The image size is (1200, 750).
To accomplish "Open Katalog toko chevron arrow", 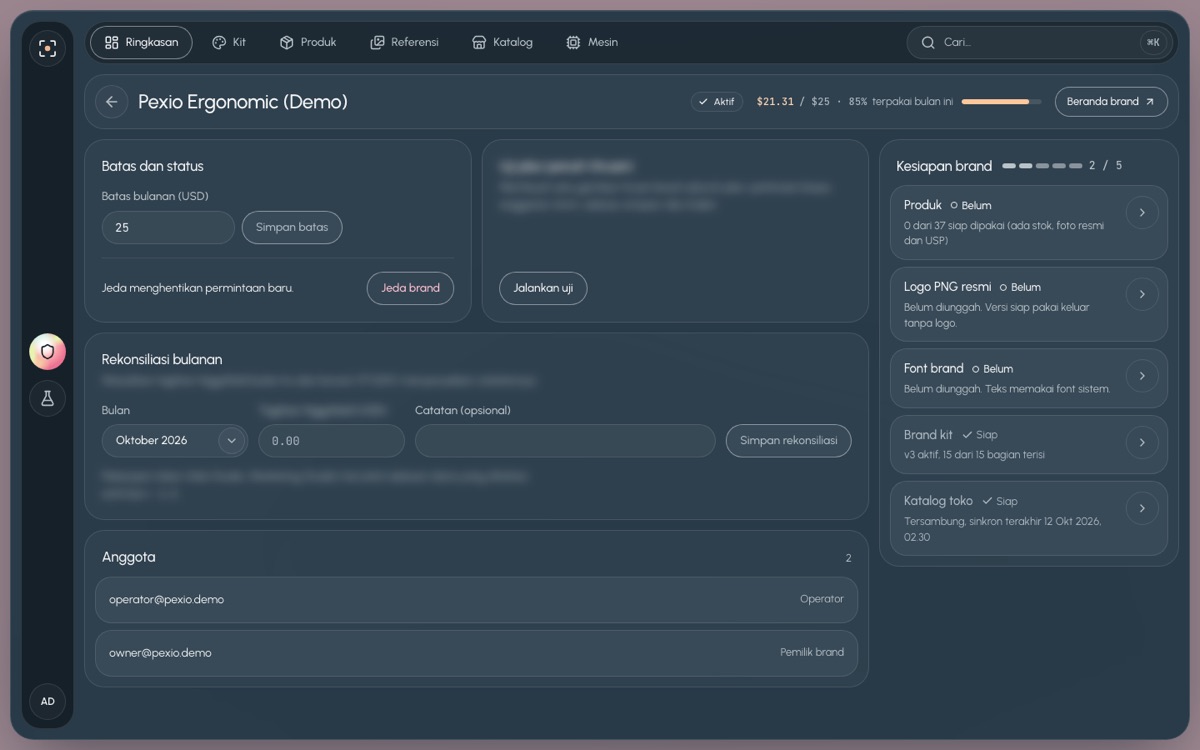I will [1142, 509].
